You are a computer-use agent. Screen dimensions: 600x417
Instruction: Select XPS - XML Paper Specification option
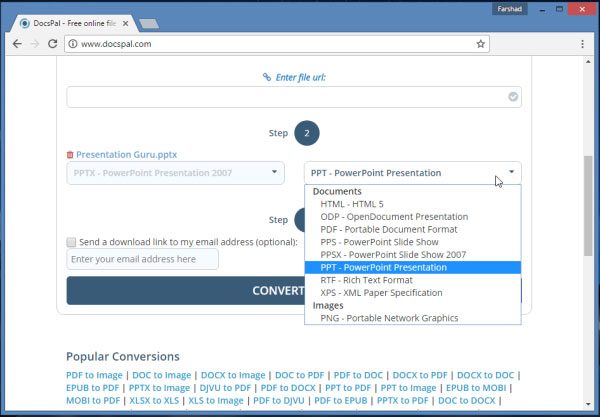click(412, 293)
